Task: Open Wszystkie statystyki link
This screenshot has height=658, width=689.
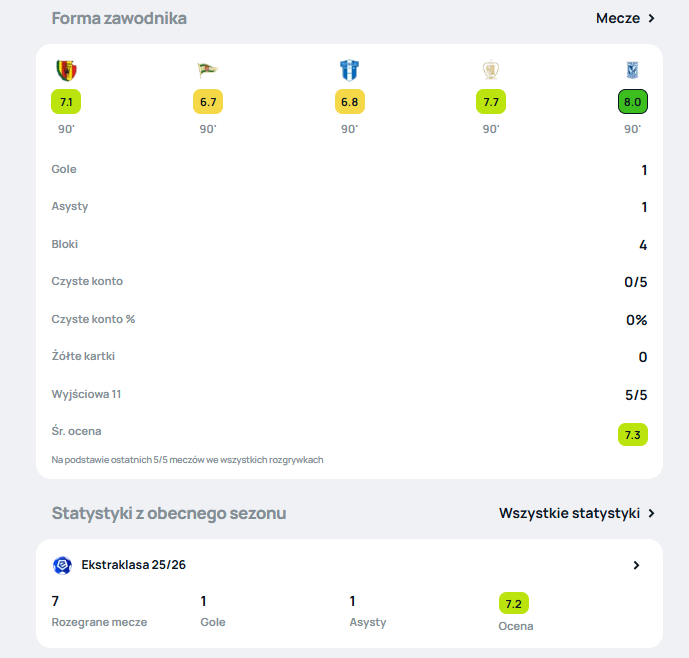Action: point(569,513)
